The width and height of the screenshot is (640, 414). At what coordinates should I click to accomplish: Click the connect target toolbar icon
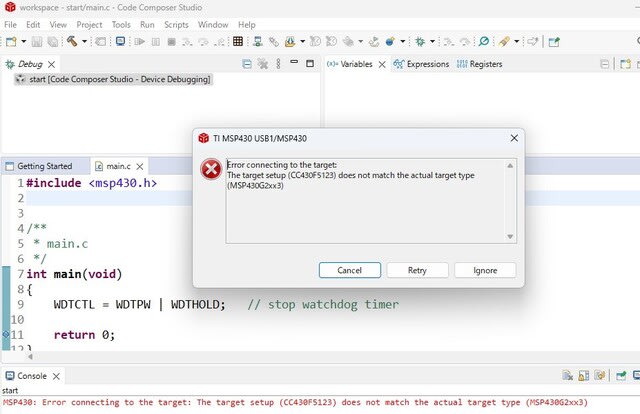(x=258, y=41)
